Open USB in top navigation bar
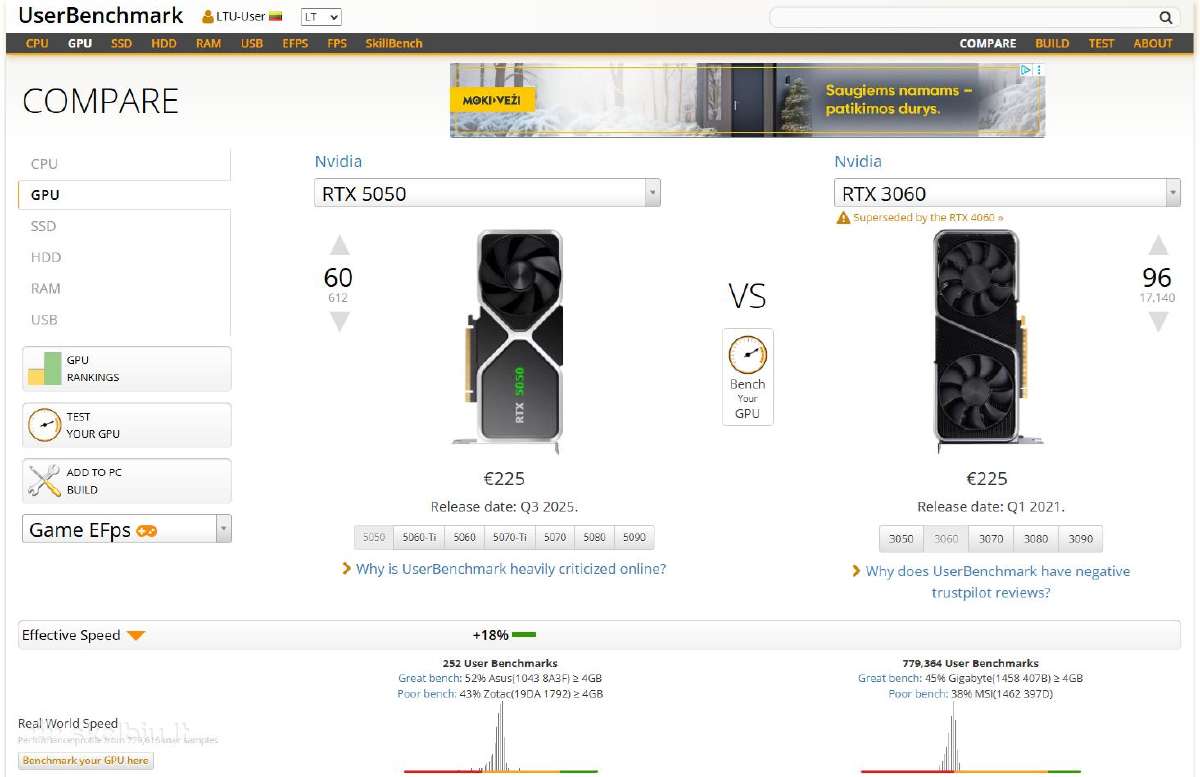The height and width of the screenshot is (777, 1200). 252,43
